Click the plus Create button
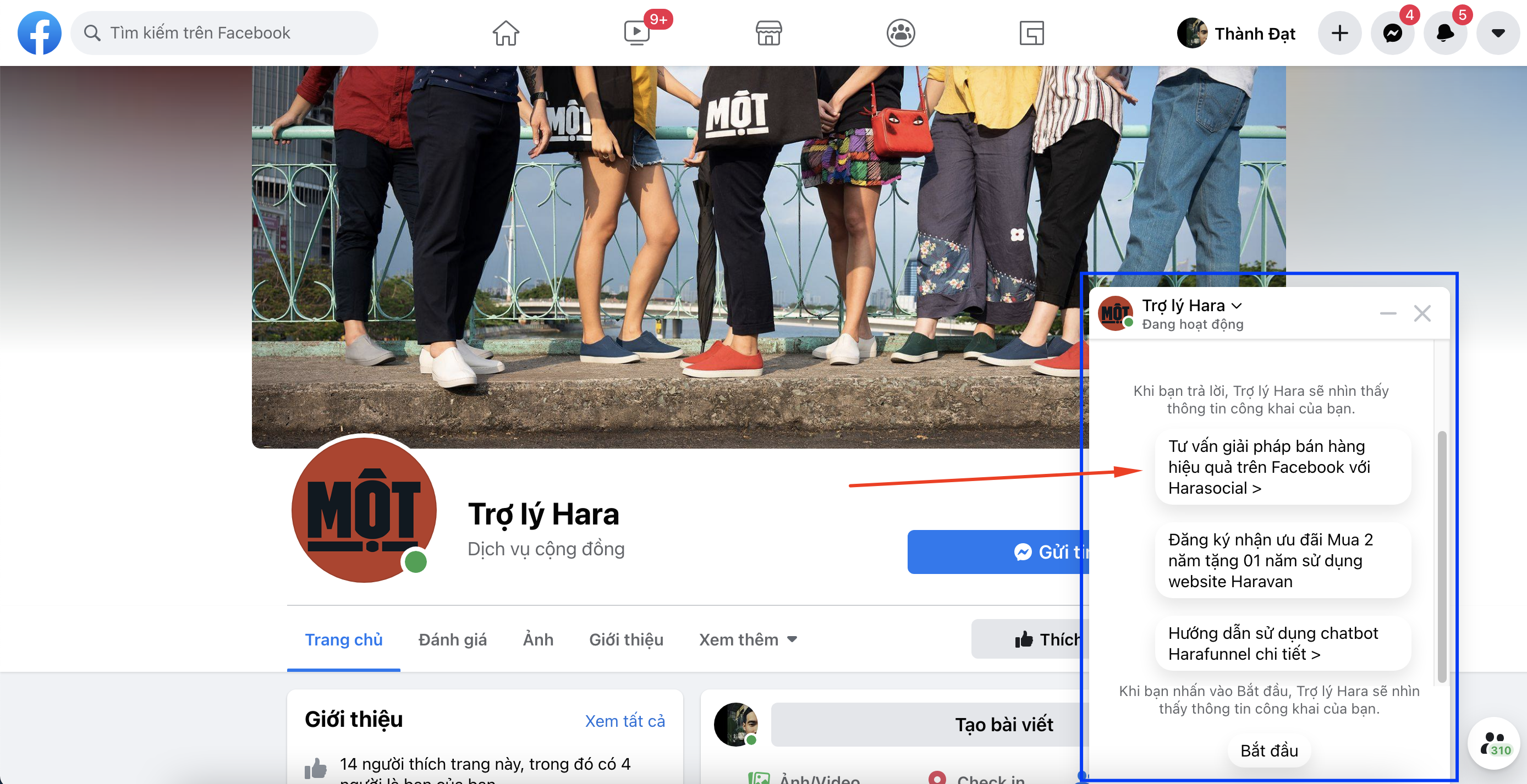 click(x=1339, y=32)
